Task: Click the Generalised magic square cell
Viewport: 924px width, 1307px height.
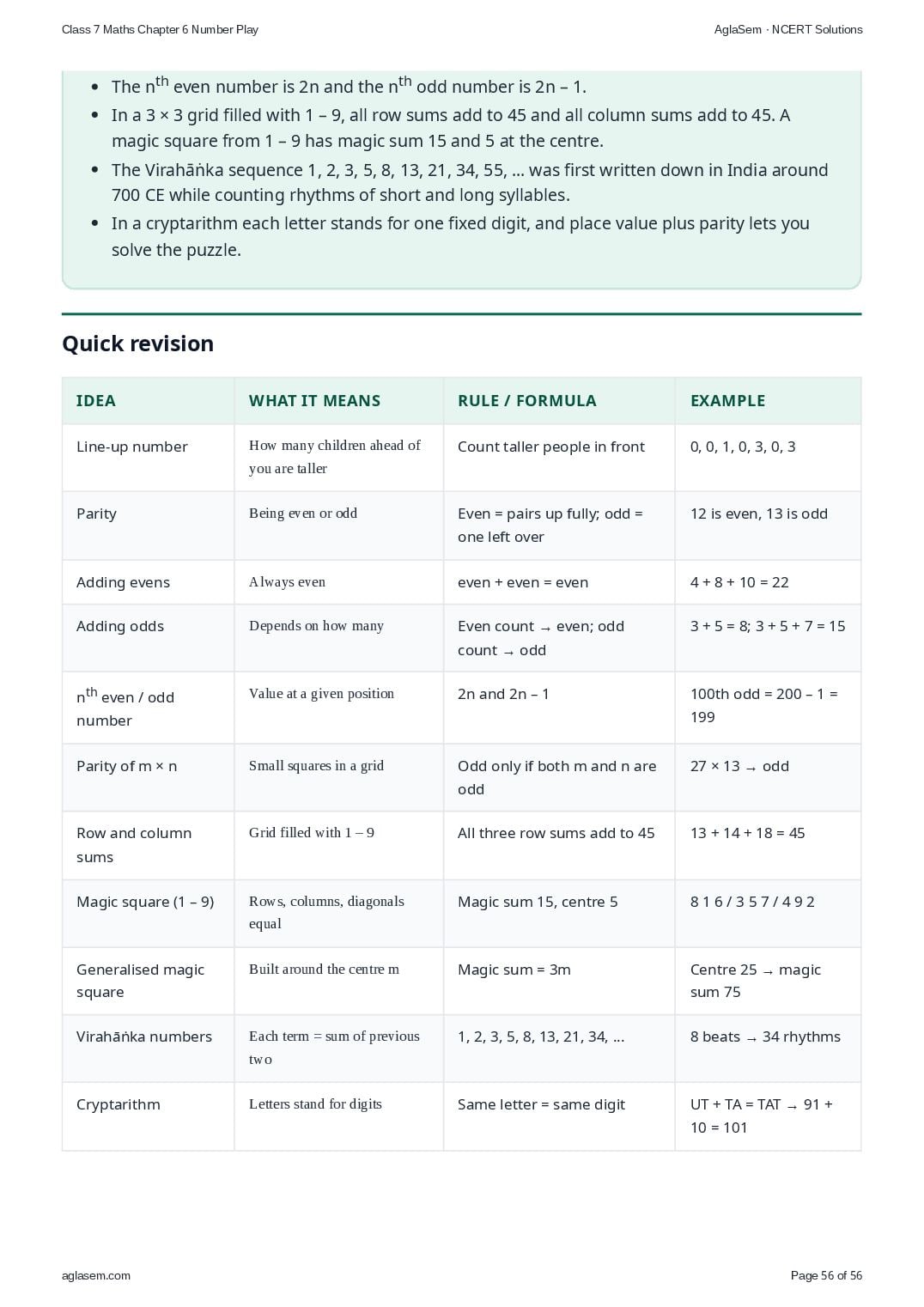Action: point(148,981)
